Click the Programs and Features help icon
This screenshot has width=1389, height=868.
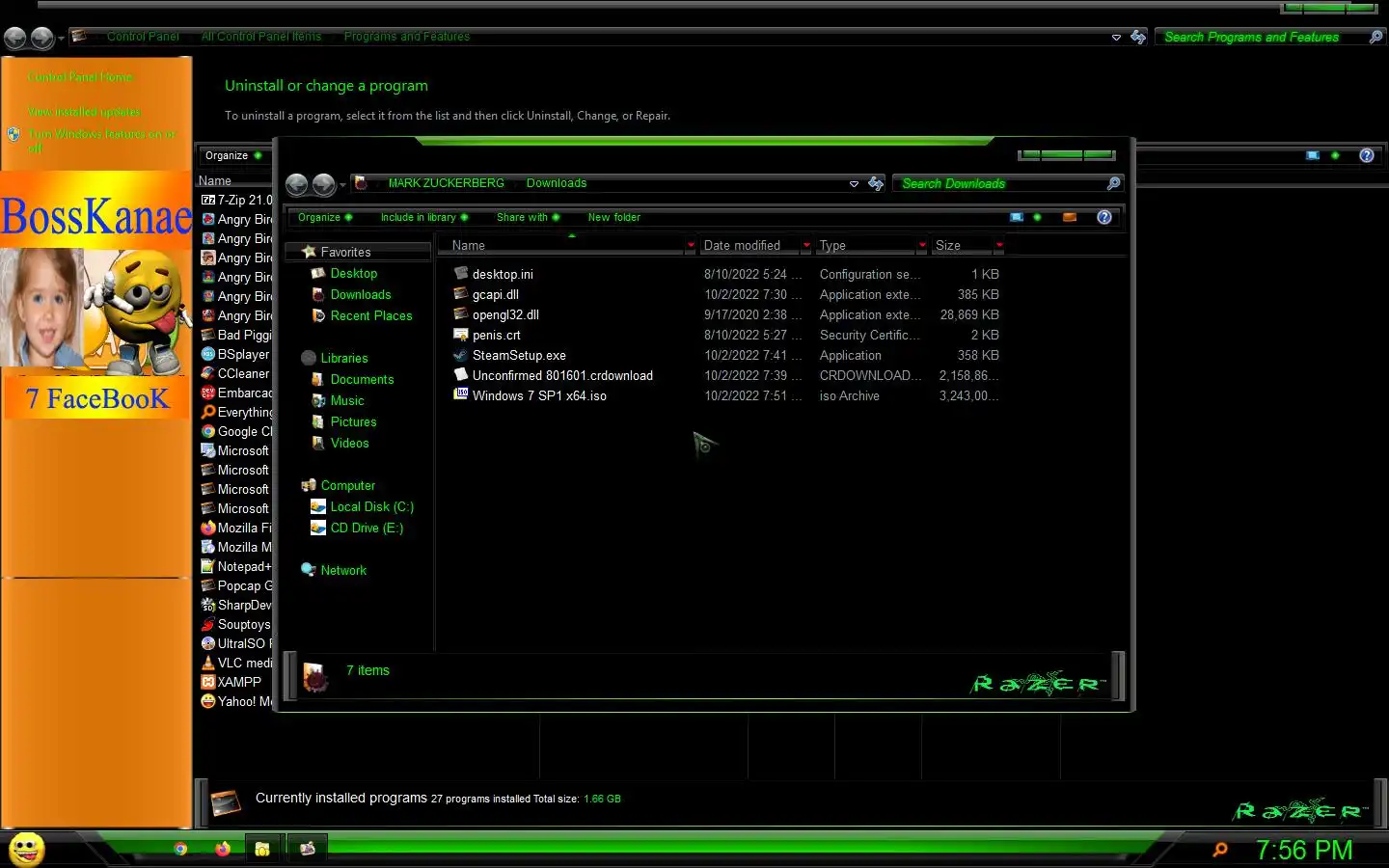pyautogui.click(x=1367, y=155)
